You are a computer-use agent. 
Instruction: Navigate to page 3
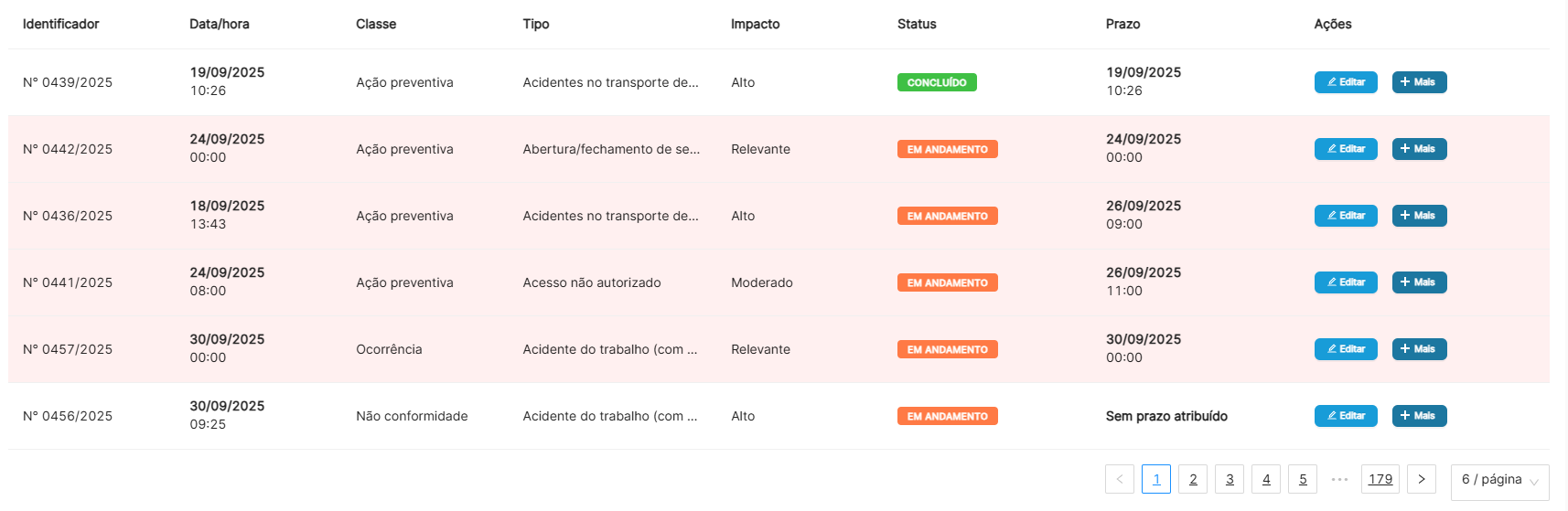point(1230,479)
